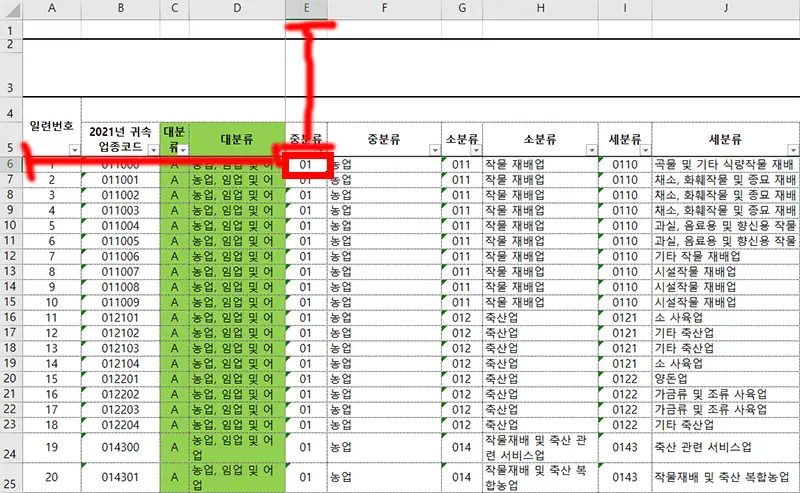Select row 25 header
800x493 pixels.
coord(11,478)
